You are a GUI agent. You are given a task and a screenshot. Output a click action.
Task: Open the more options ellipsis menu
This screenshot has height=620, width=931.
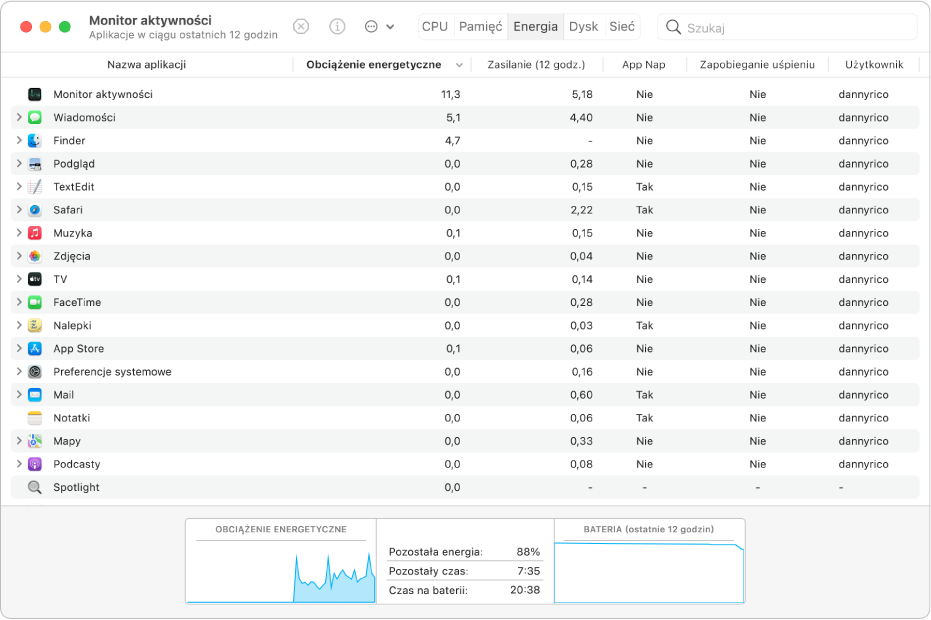pos(379,27)
